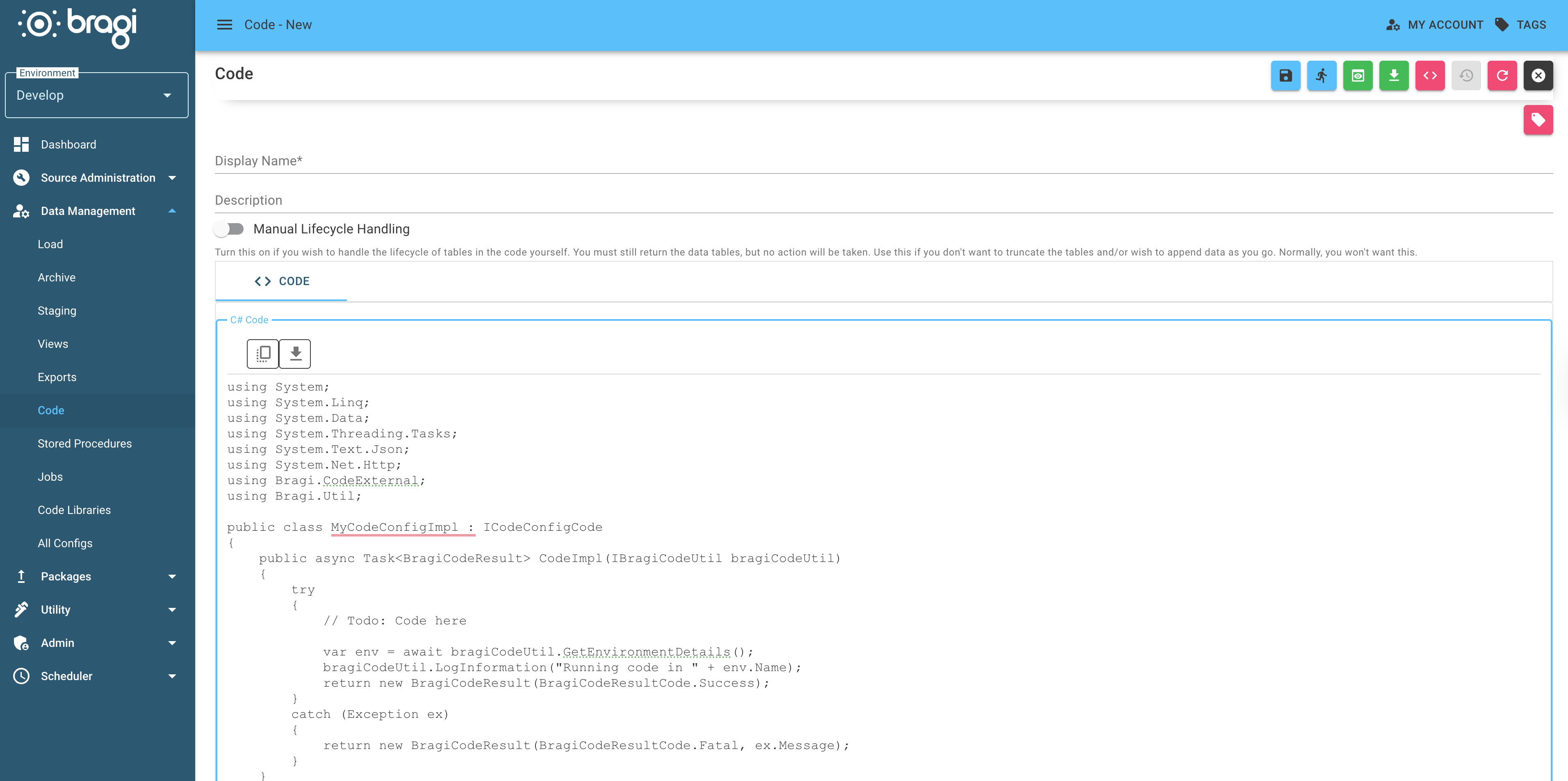Screen dimensions: 1568x781
Task: Click the code line 'using System.Linq;'
Action: 298,402
